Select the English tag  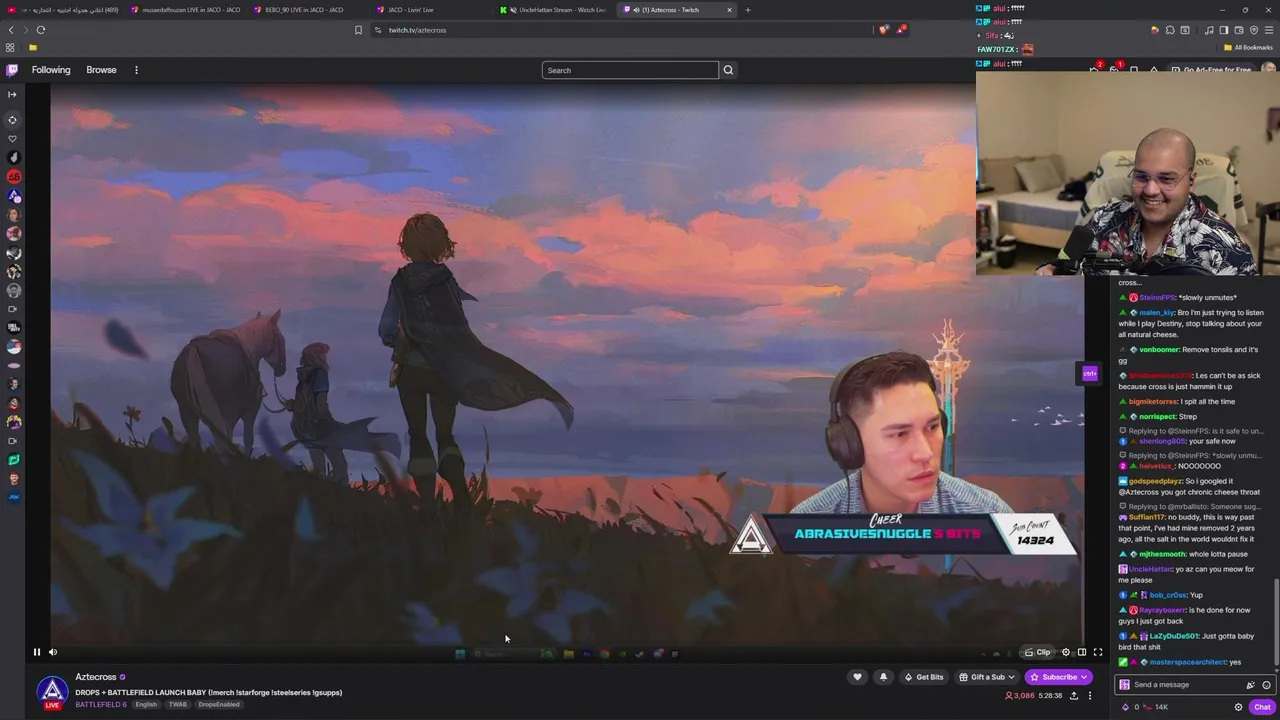point(146,704)
